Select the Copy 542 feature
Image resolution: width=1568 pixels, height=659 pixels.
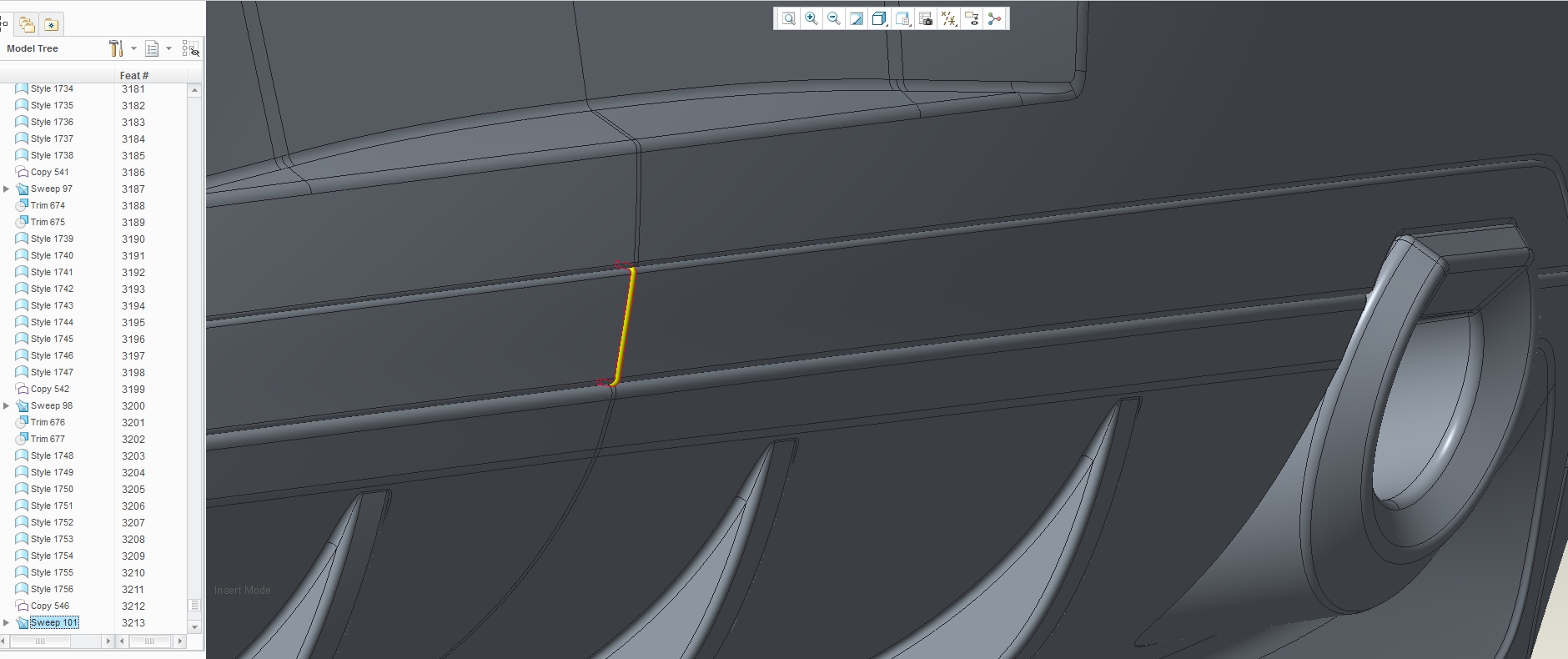[50, 389]
